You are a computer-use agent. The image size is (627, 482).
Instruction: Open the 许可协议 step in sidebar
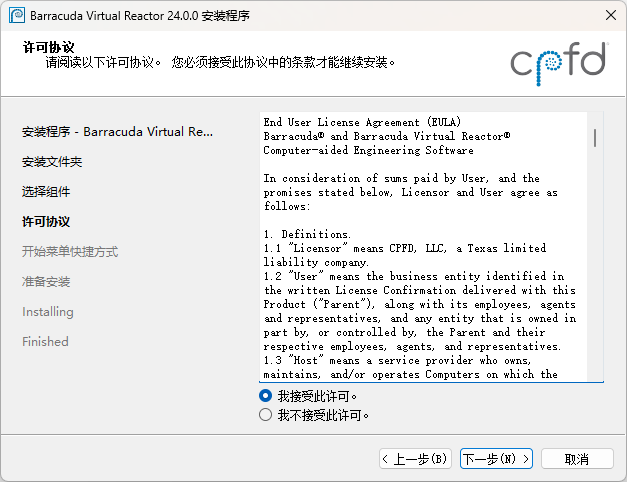(46, 222)
